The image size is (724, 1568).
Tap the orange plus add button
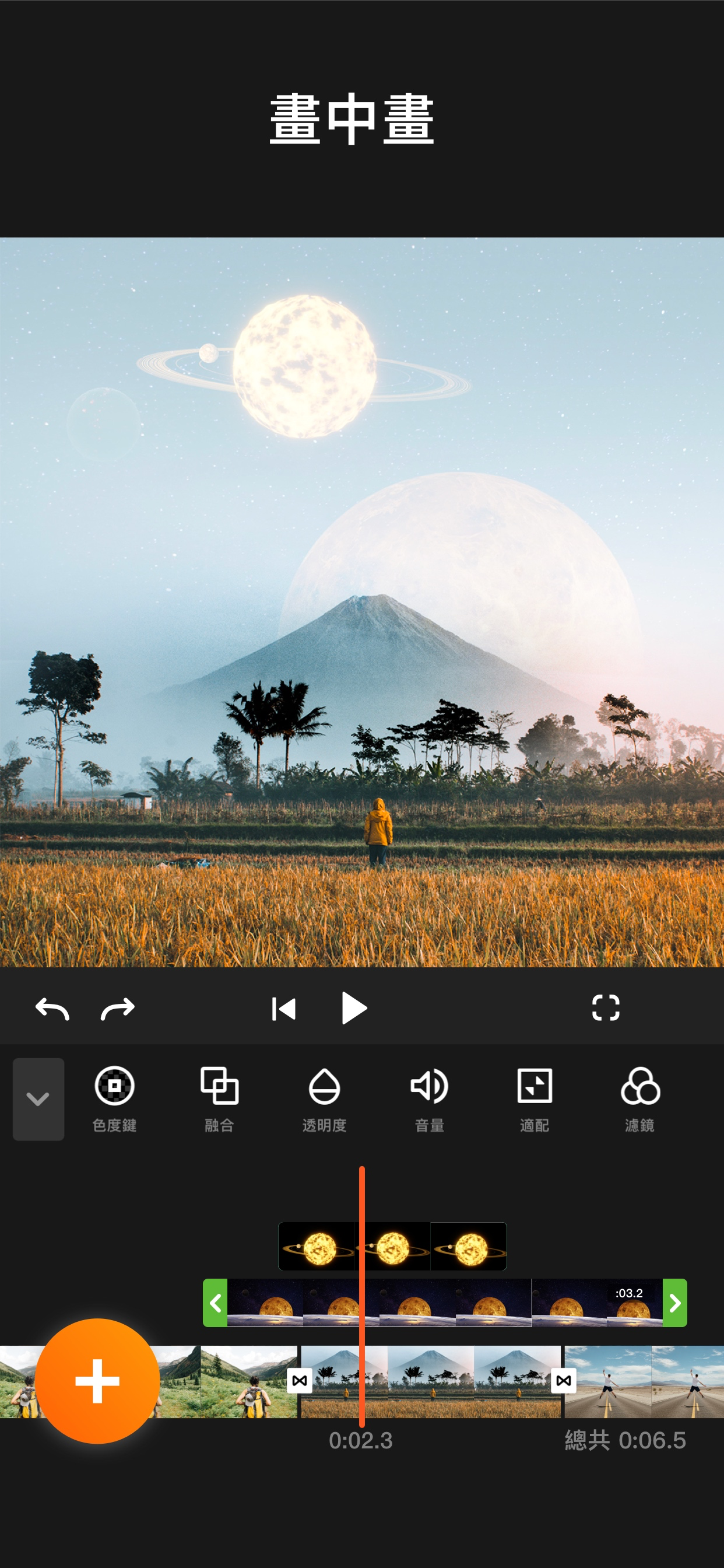97,1381
